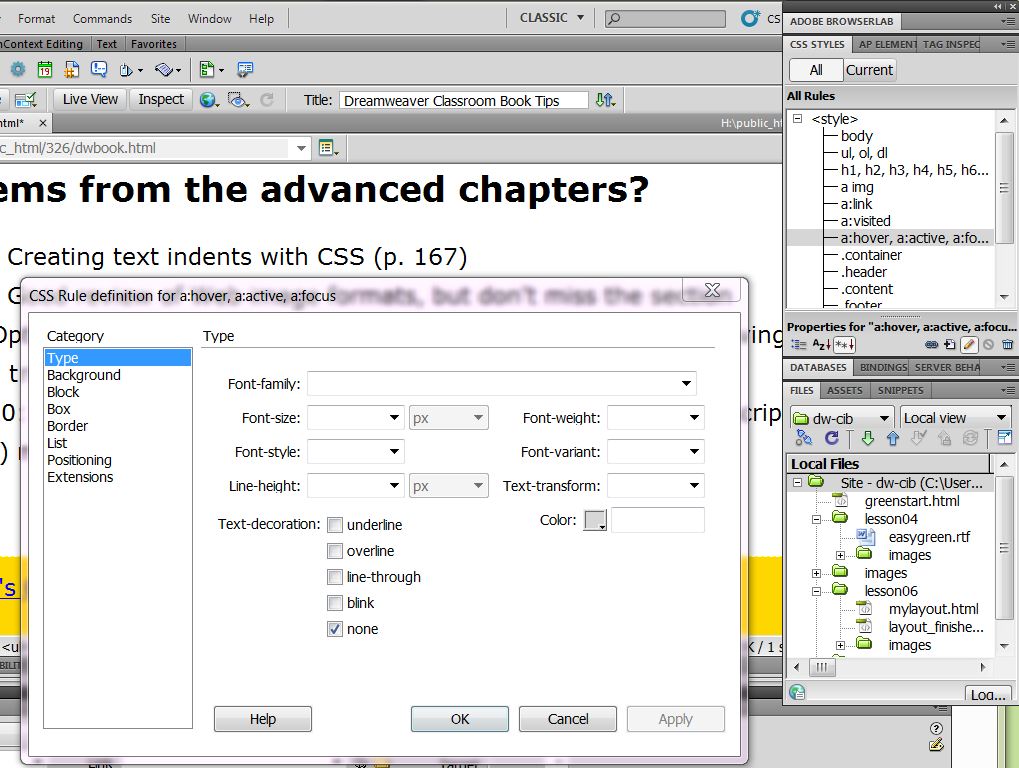The image size is (1019, 768).
Task: Open the CLASSIC workspace switcher
Action: (552, 18)
